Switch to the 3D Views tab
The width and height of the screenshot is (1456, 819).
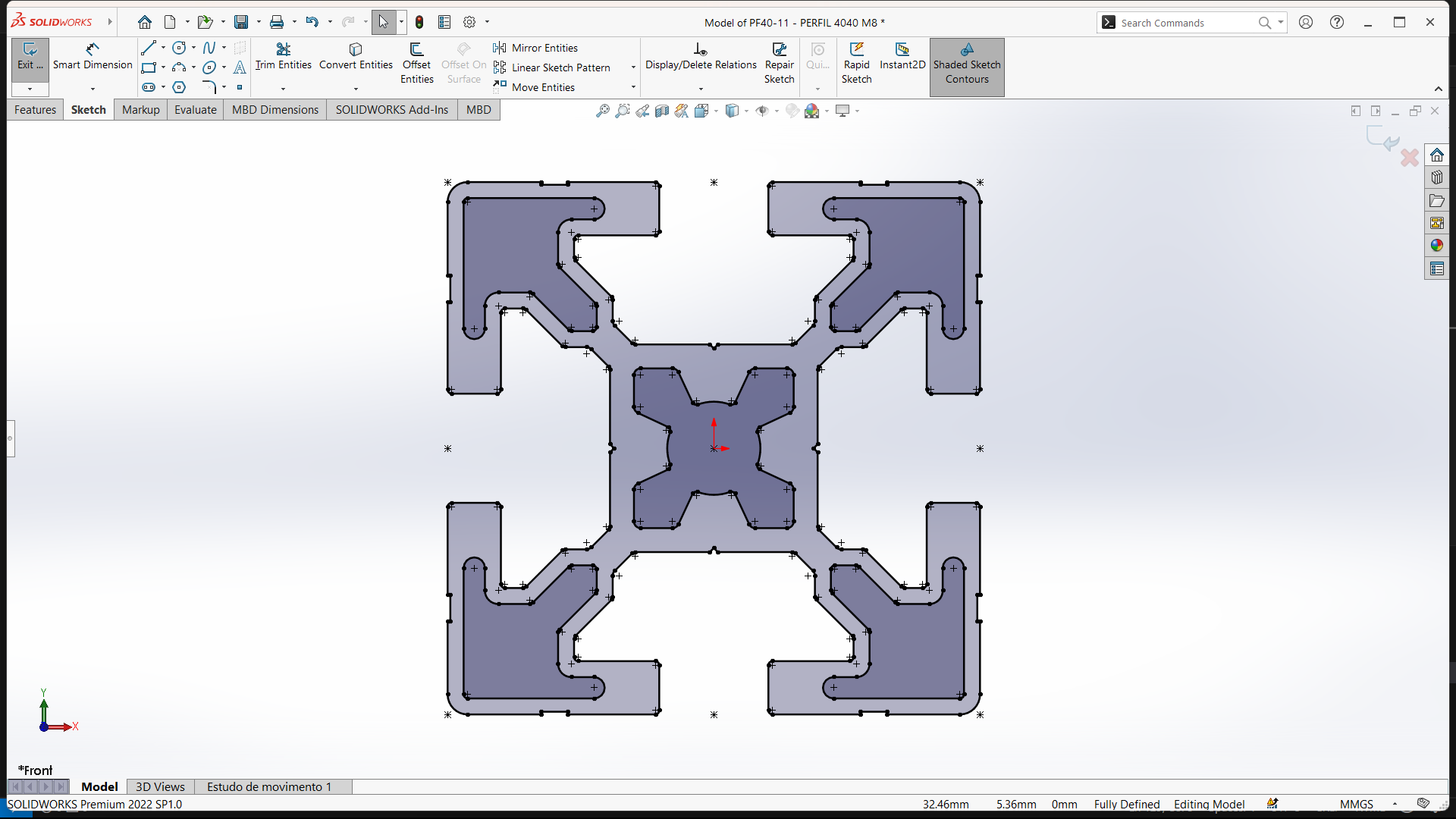[160, 786]
